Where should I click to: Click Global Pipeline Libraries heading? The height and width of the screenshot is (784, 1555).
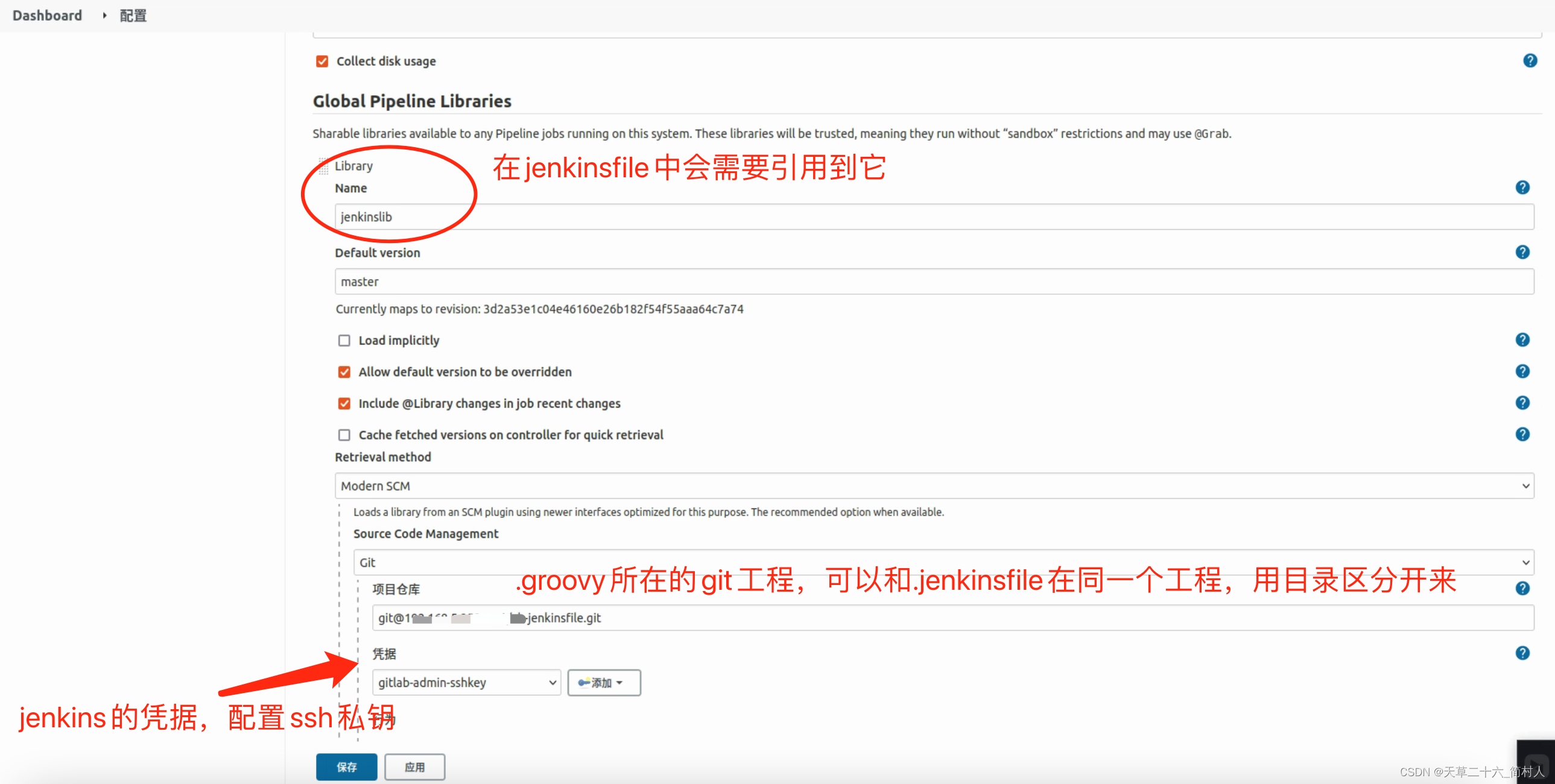tap(412, 101)
